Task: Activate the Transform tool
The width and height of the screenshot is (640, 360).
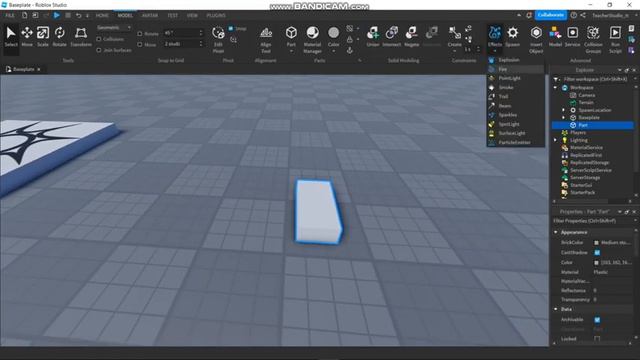Action: coord(81,37)
